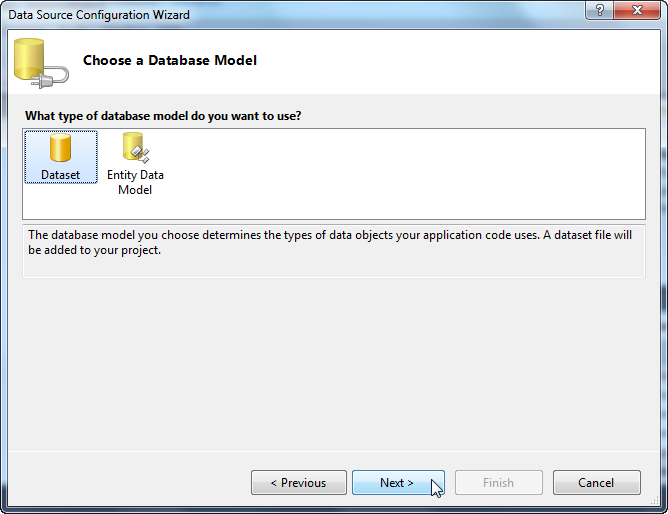Close the wizard with the red X
This screenshot has height=514, width=668.
[637, 10]
